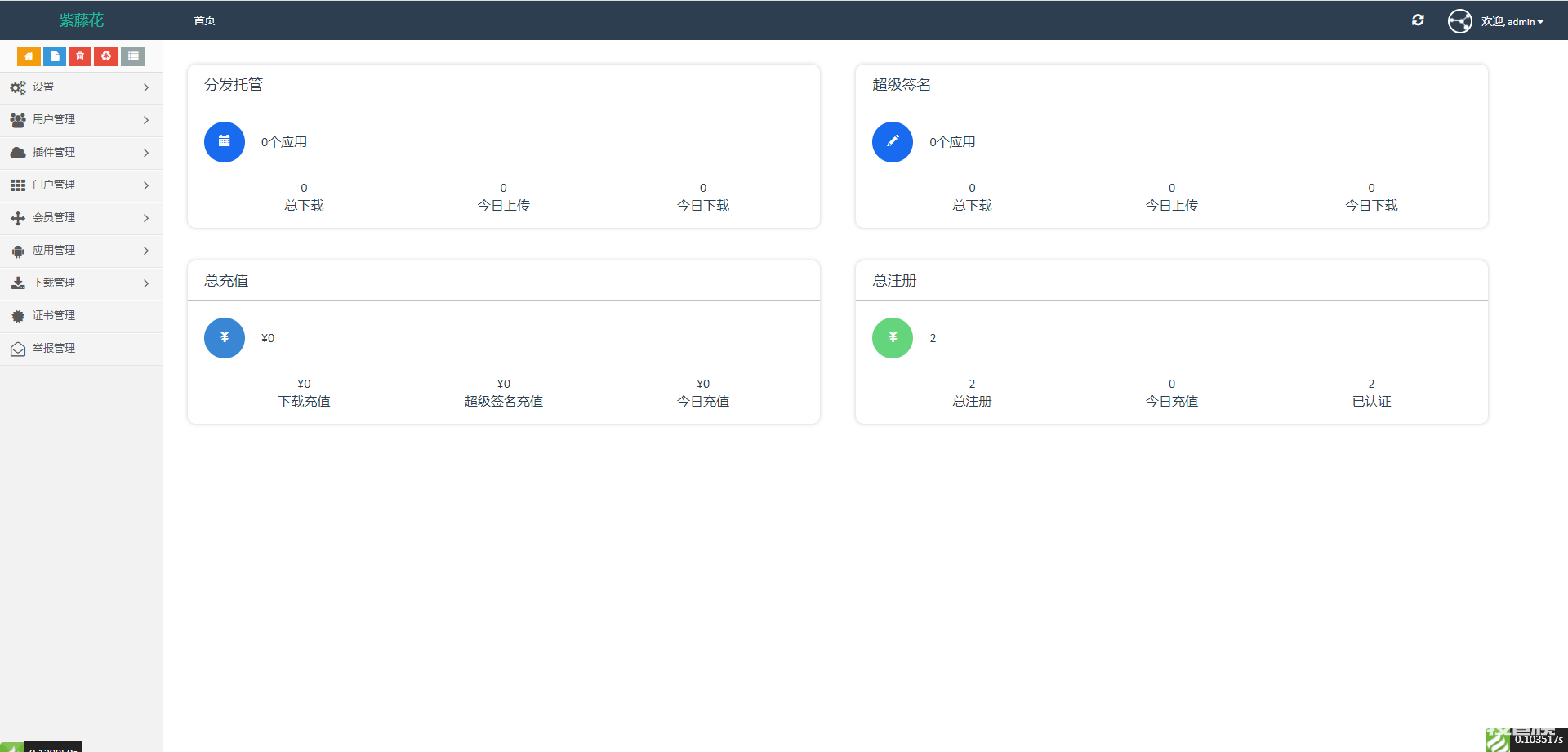Click the blue yen icon in 总充值 card
Image resolution: width=1568 pixels, height=752 pixels.
225,338
